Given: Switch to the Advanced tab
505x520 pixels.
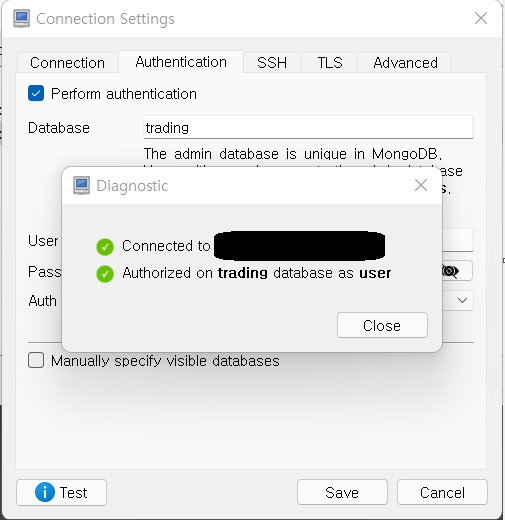Looking at the screenshot, I should pos(405,63).
